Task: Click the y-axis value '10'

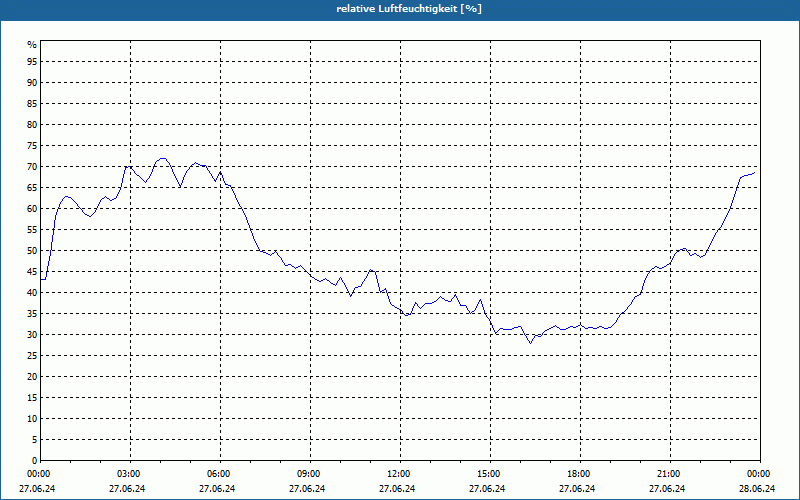Action: pyautogui.click(x=32, y=419)
